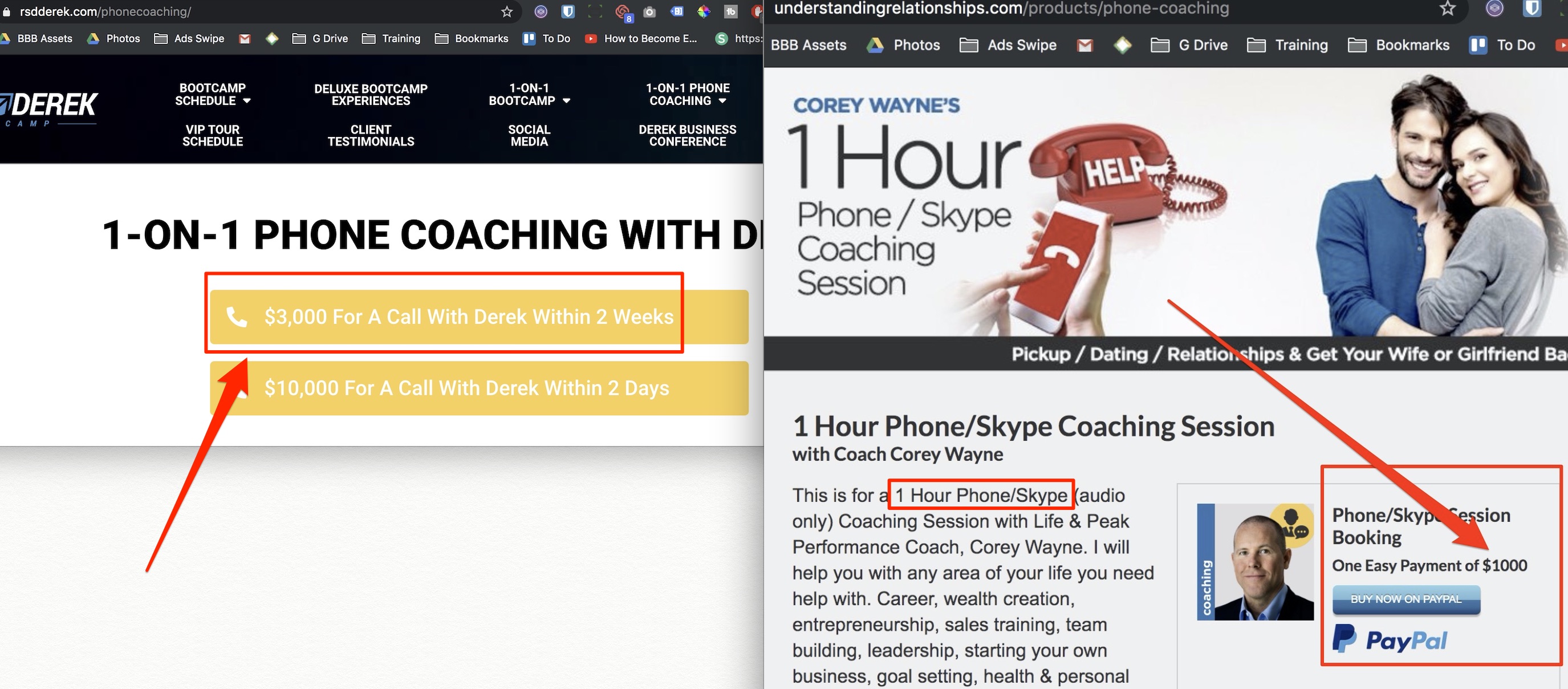Expand the Bootcamp Schedule dropdown menu
The image size is (1568, 689).
point(213,94)
